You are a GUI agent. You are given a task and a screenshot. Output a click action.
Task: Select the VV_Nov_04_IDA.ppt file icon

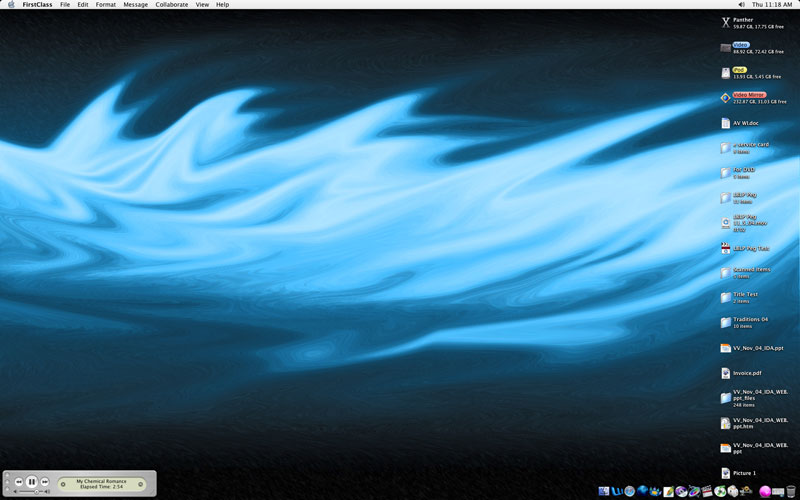726,348
